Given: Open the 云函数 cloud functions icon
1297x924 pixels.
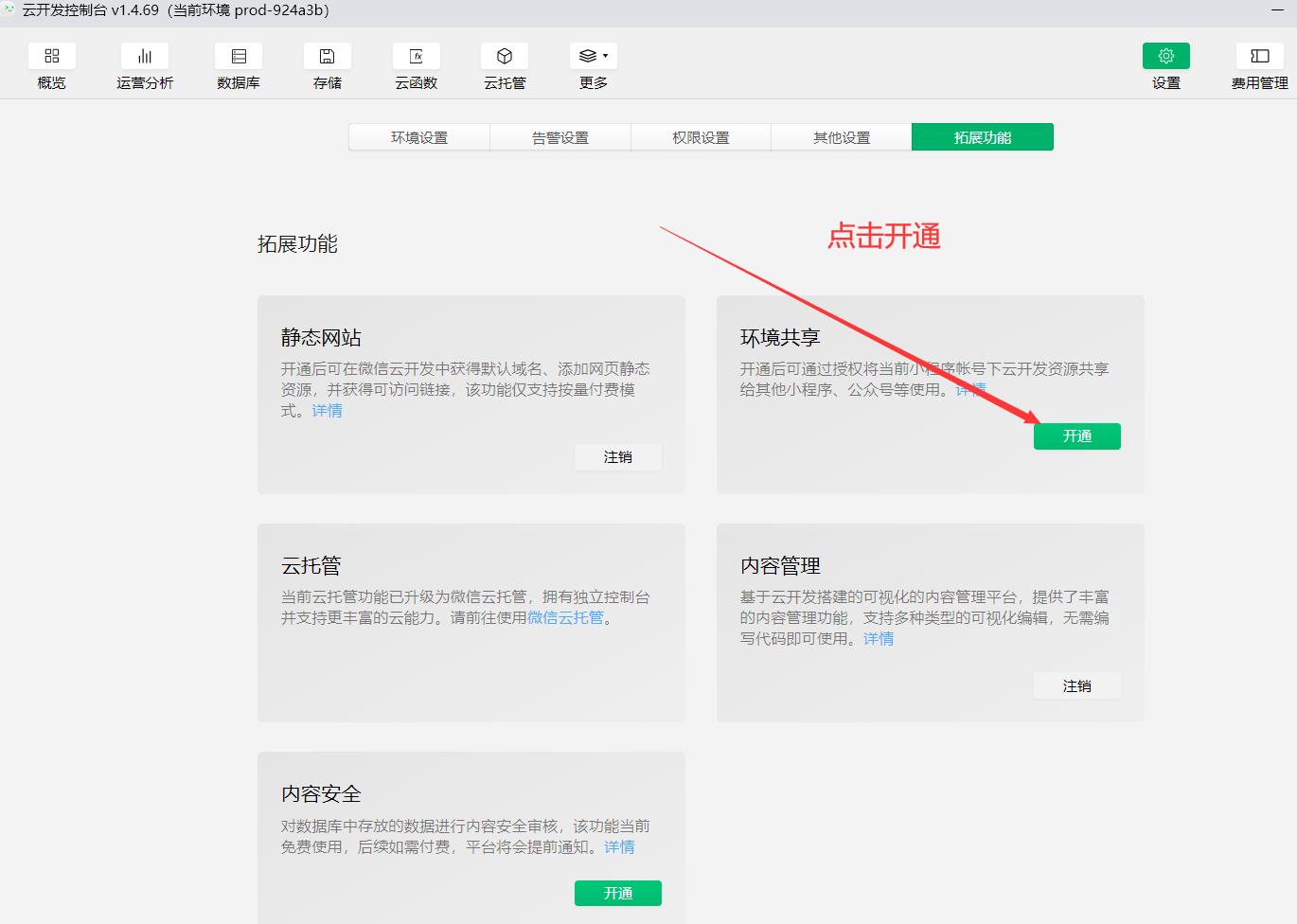Looking at the screenshot, I should click(417, 57).
